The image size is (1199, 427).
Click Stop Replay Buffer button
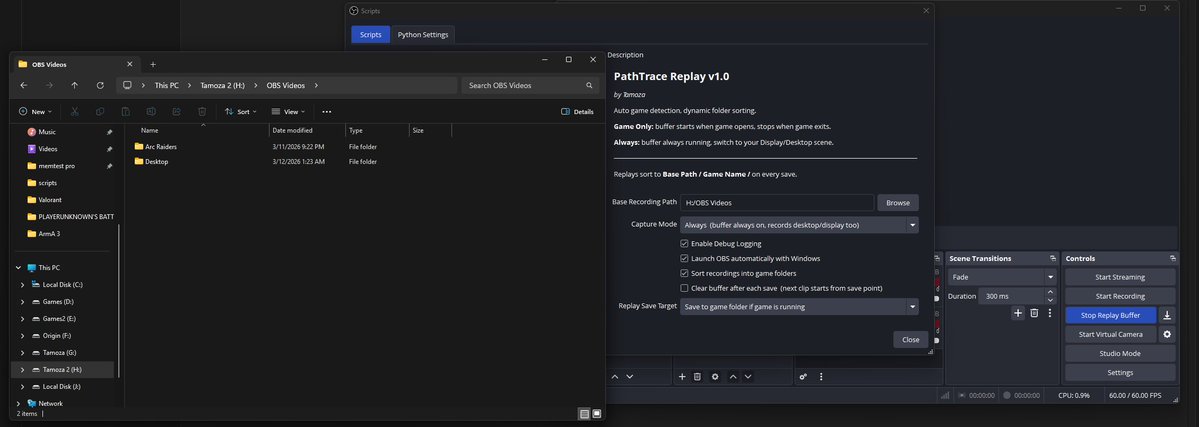[1110, 315]
